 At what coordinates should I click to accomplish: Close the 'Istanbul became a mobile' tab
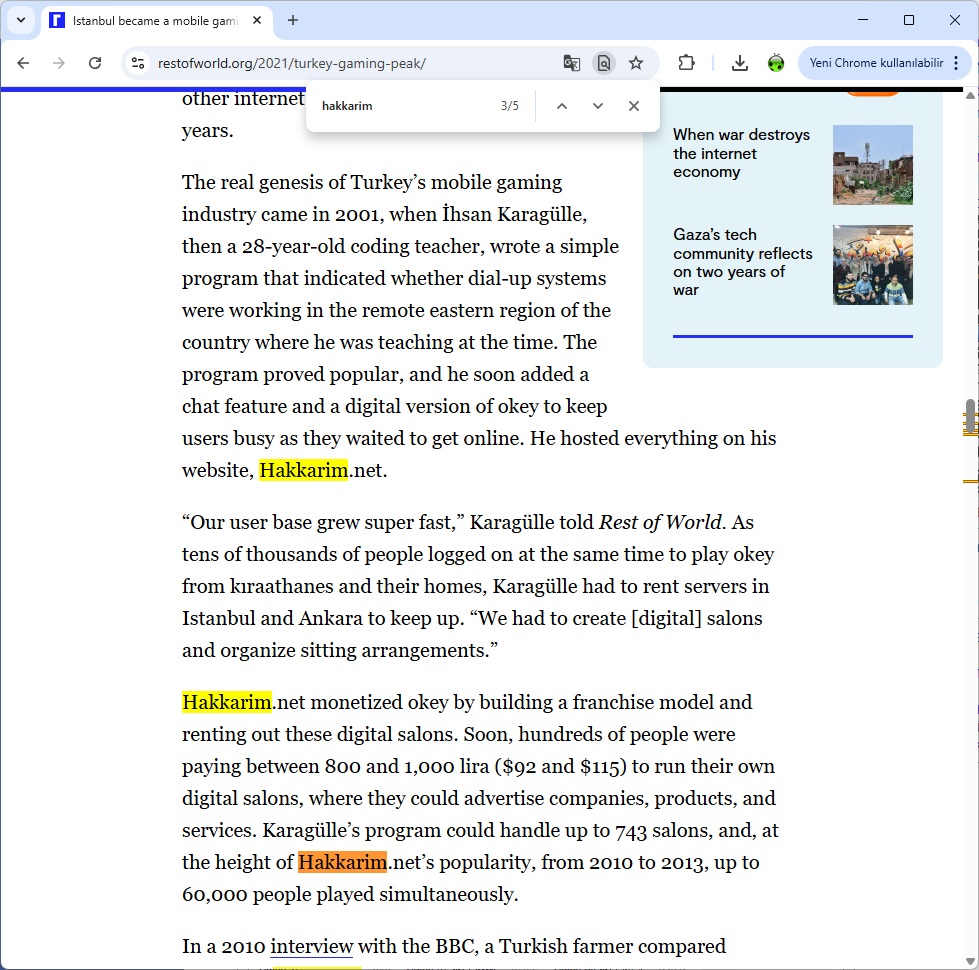(x=257, y=20)
